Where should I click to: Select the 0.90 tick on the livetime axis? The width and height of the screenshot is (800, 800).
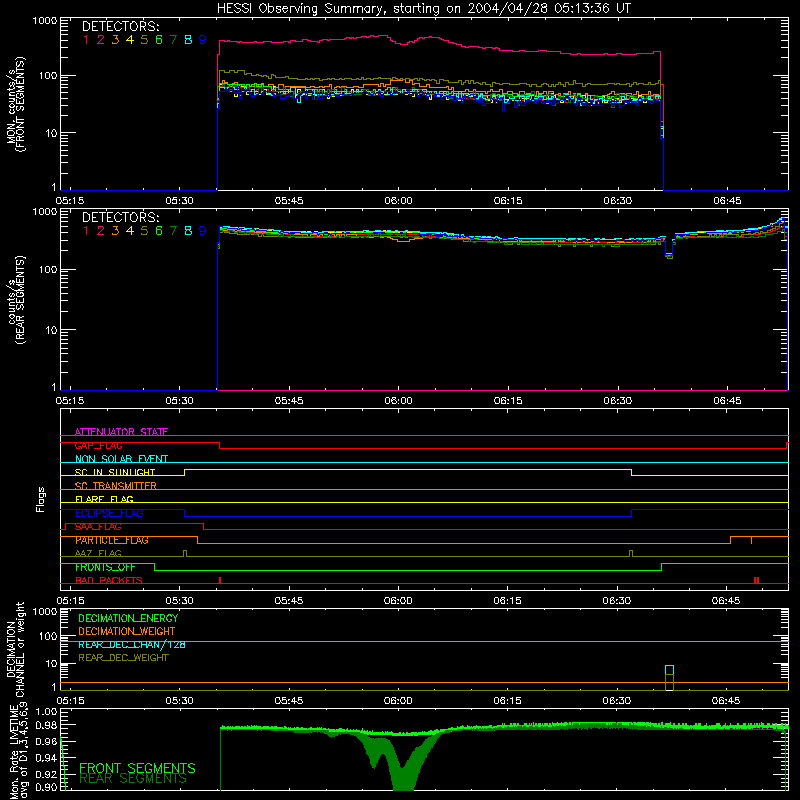pyautogui.click(x=46, y=787)
